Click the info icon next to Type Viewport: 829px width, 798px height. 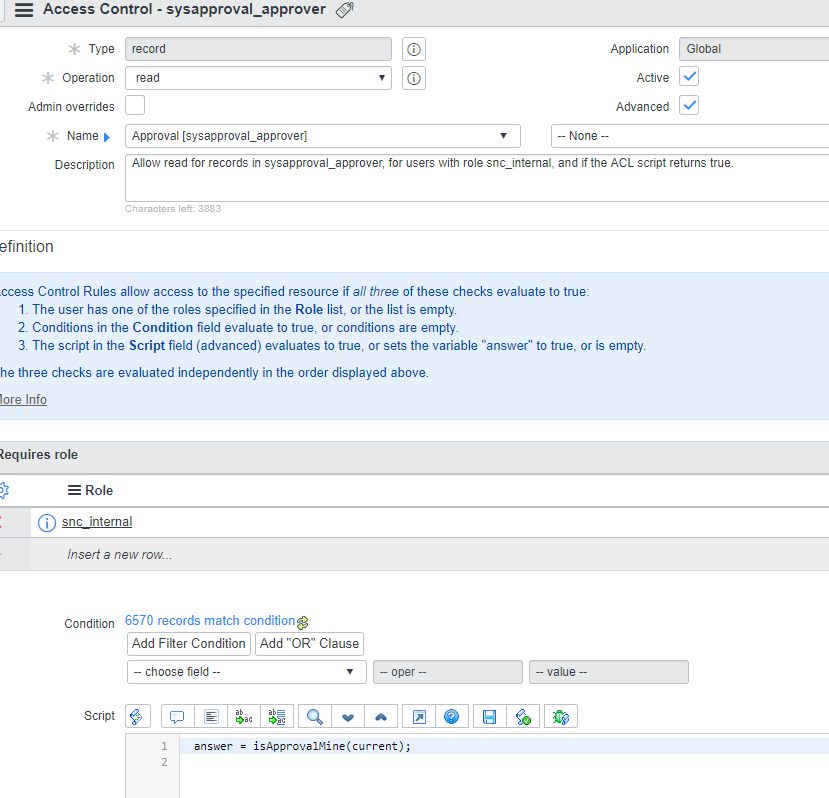pyautogui.click(x=414, y=49)
